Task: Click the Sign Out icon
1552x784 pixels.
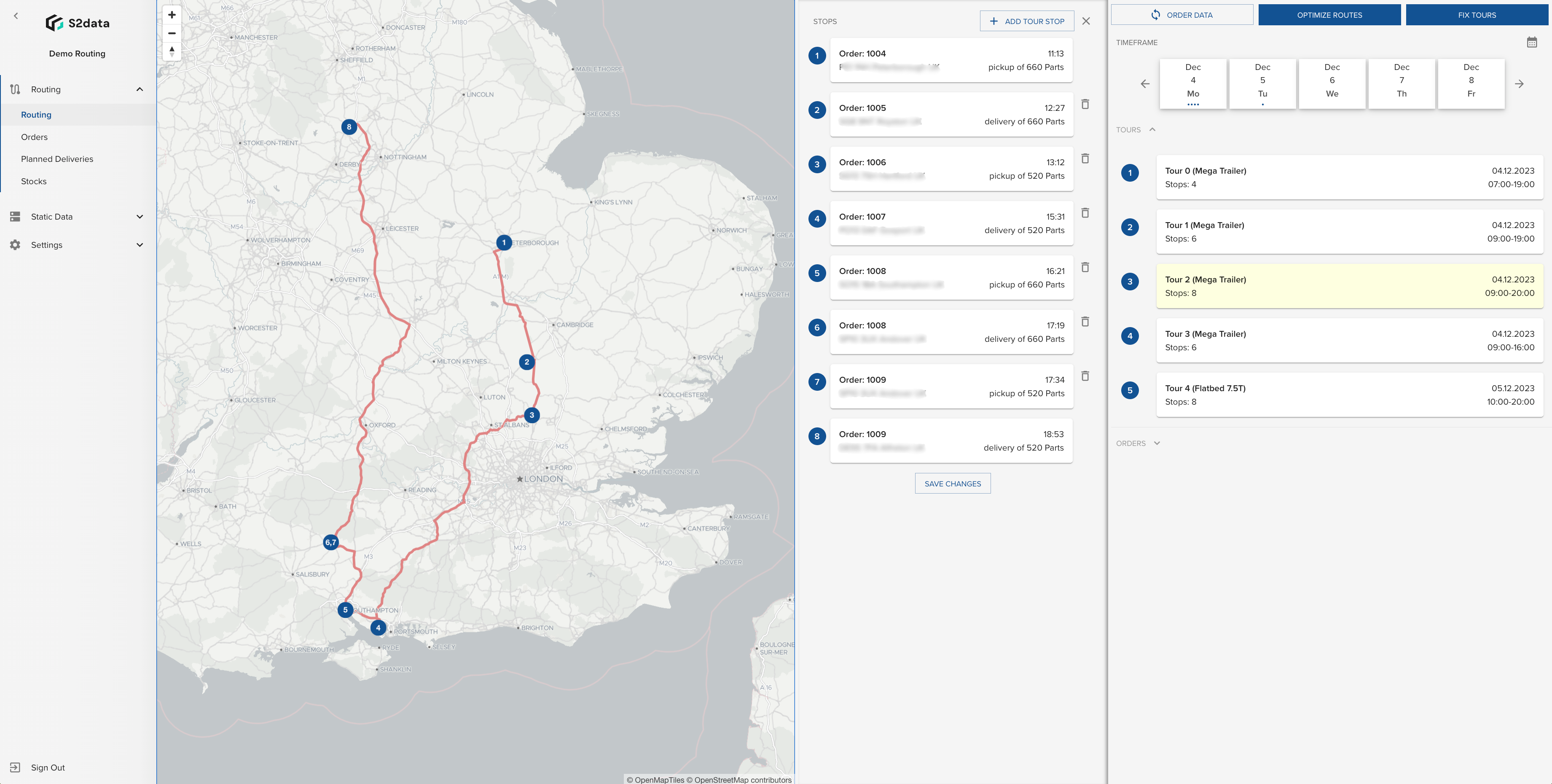Action: coord(14,767)
